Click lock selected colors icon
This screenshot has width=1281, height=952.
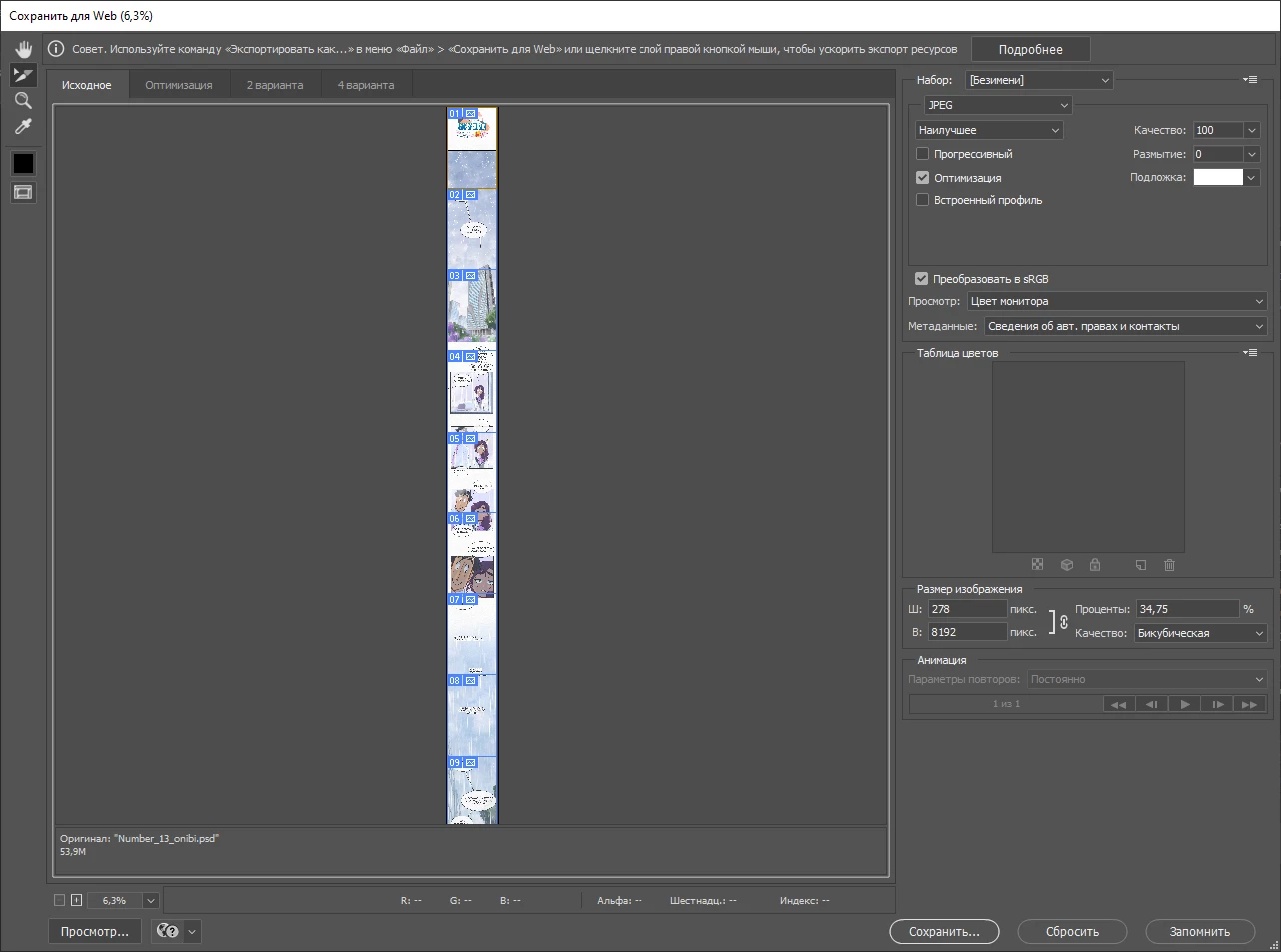pyautogui.click(x=1095, y=565)
